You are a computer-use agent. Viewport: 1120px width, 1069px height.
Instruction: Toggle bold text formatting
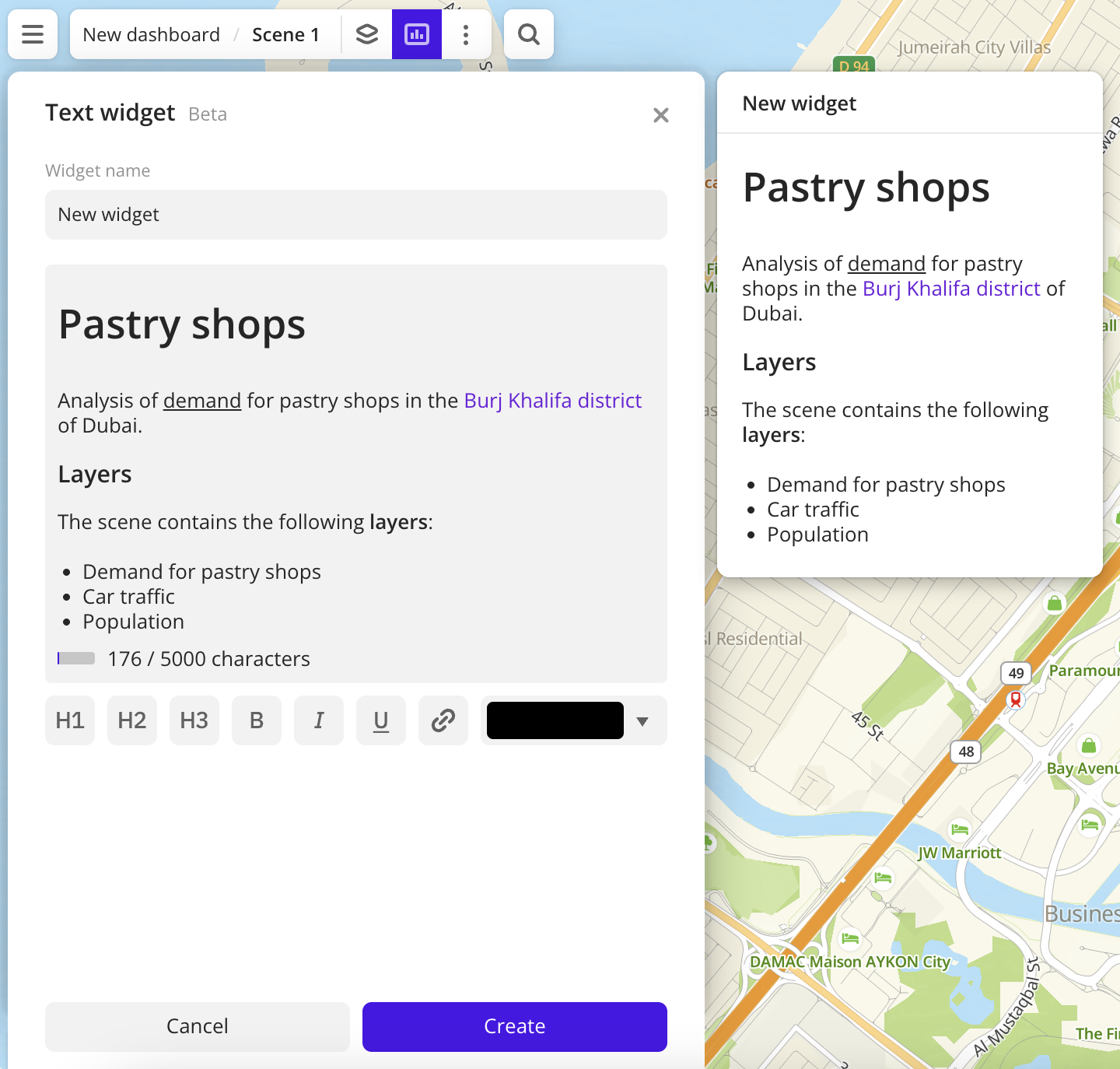click(256, 720)
